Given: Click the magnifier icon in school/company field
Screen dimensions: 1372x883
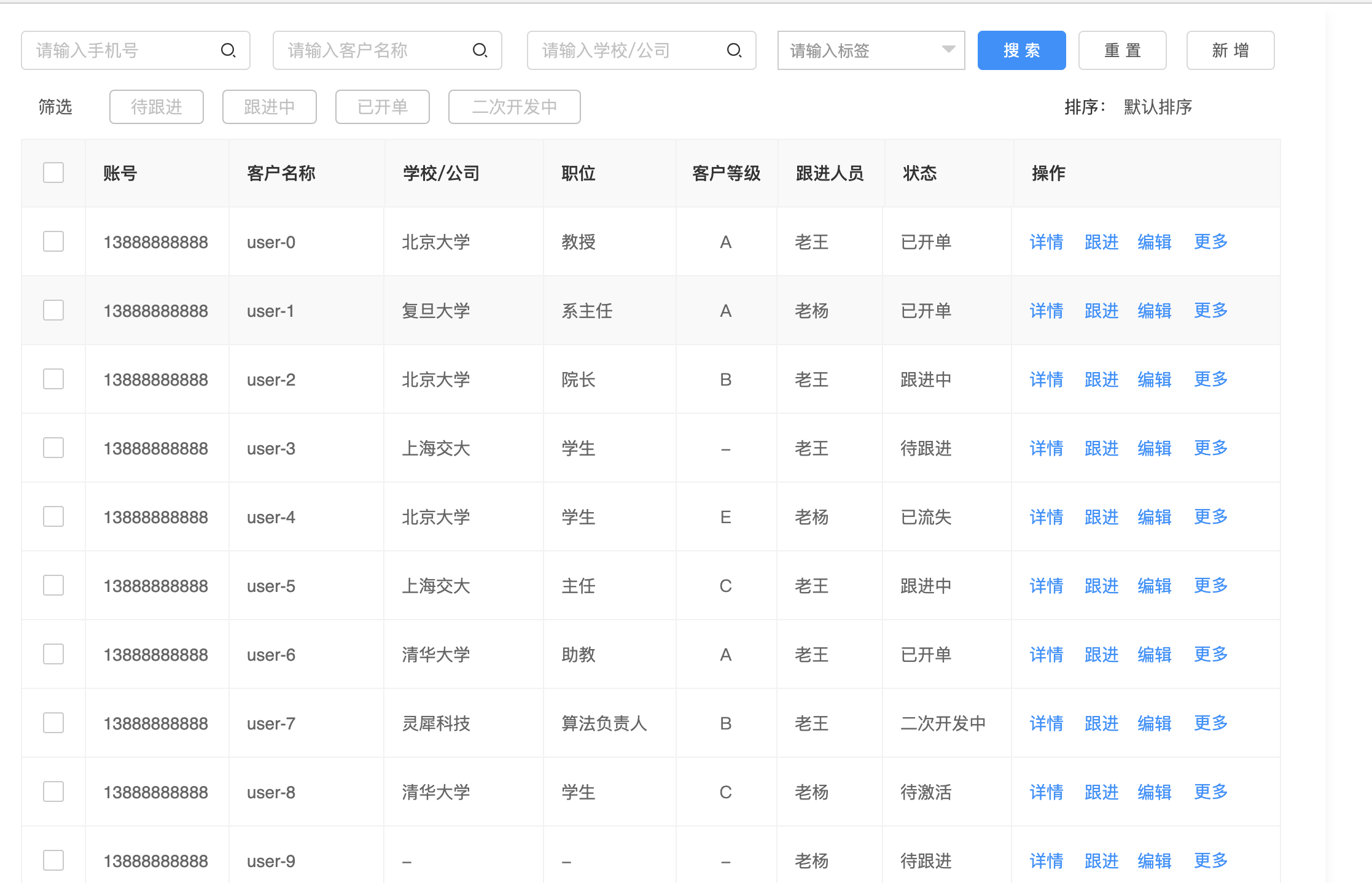Looking at the screenshot, I should point(734,50).
